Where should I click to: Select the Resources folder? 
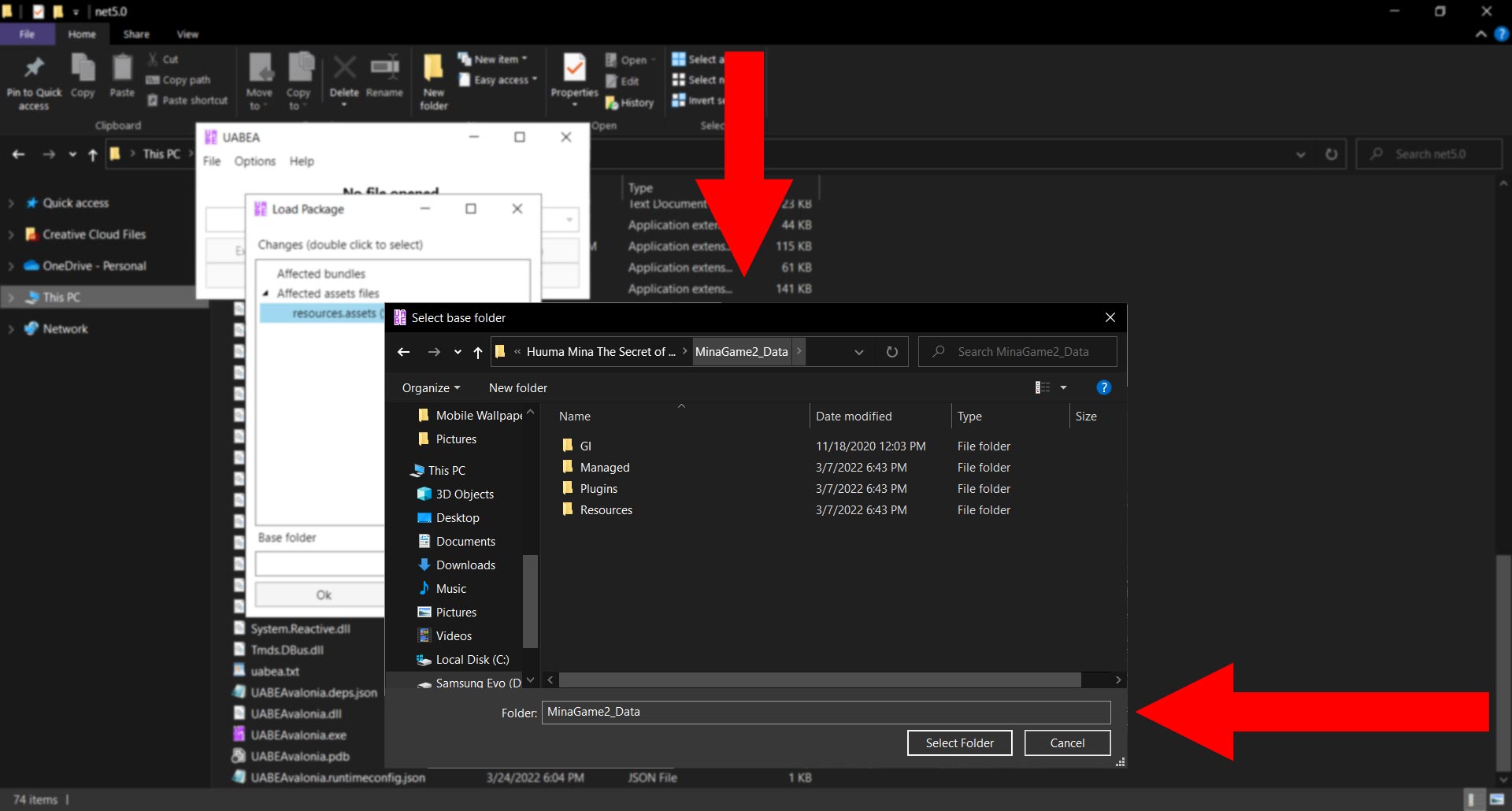click(x=606, y=509)
